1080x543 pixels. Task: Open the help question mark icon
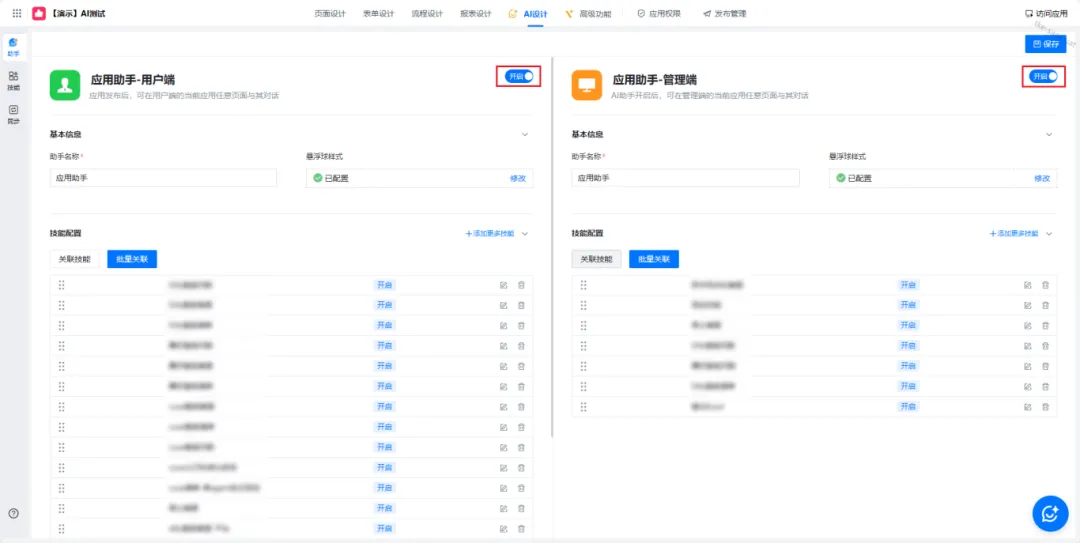click(13, 513)
